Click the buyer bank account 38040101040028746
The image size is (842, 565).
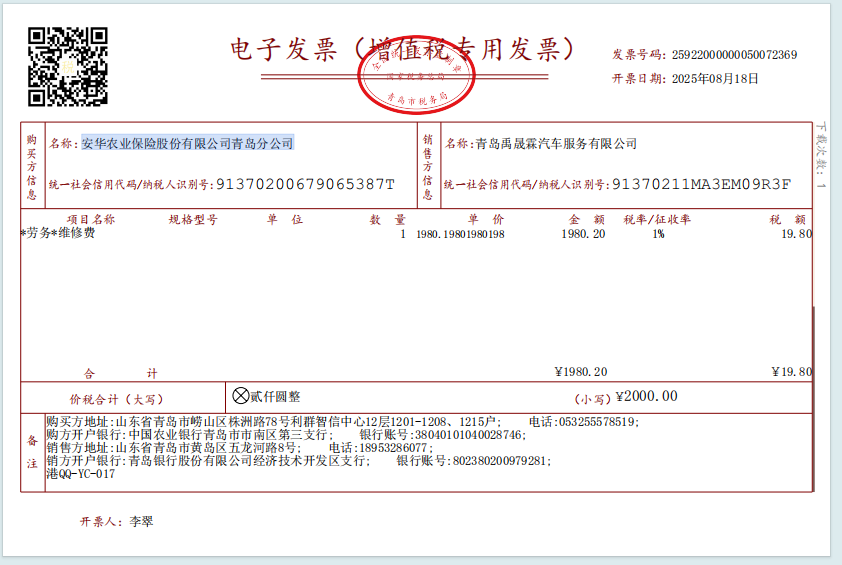[x=467, y=435]
